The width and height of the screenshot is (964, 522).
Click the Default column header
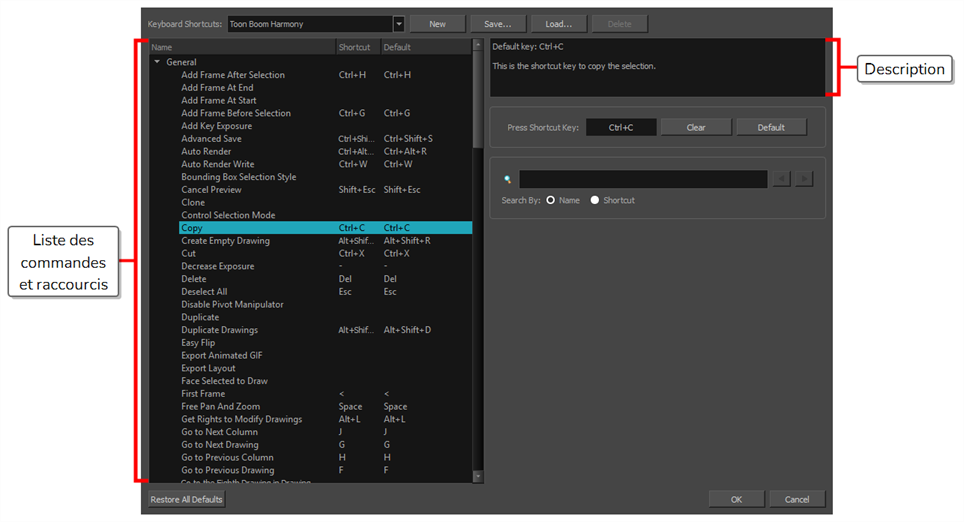426,47
